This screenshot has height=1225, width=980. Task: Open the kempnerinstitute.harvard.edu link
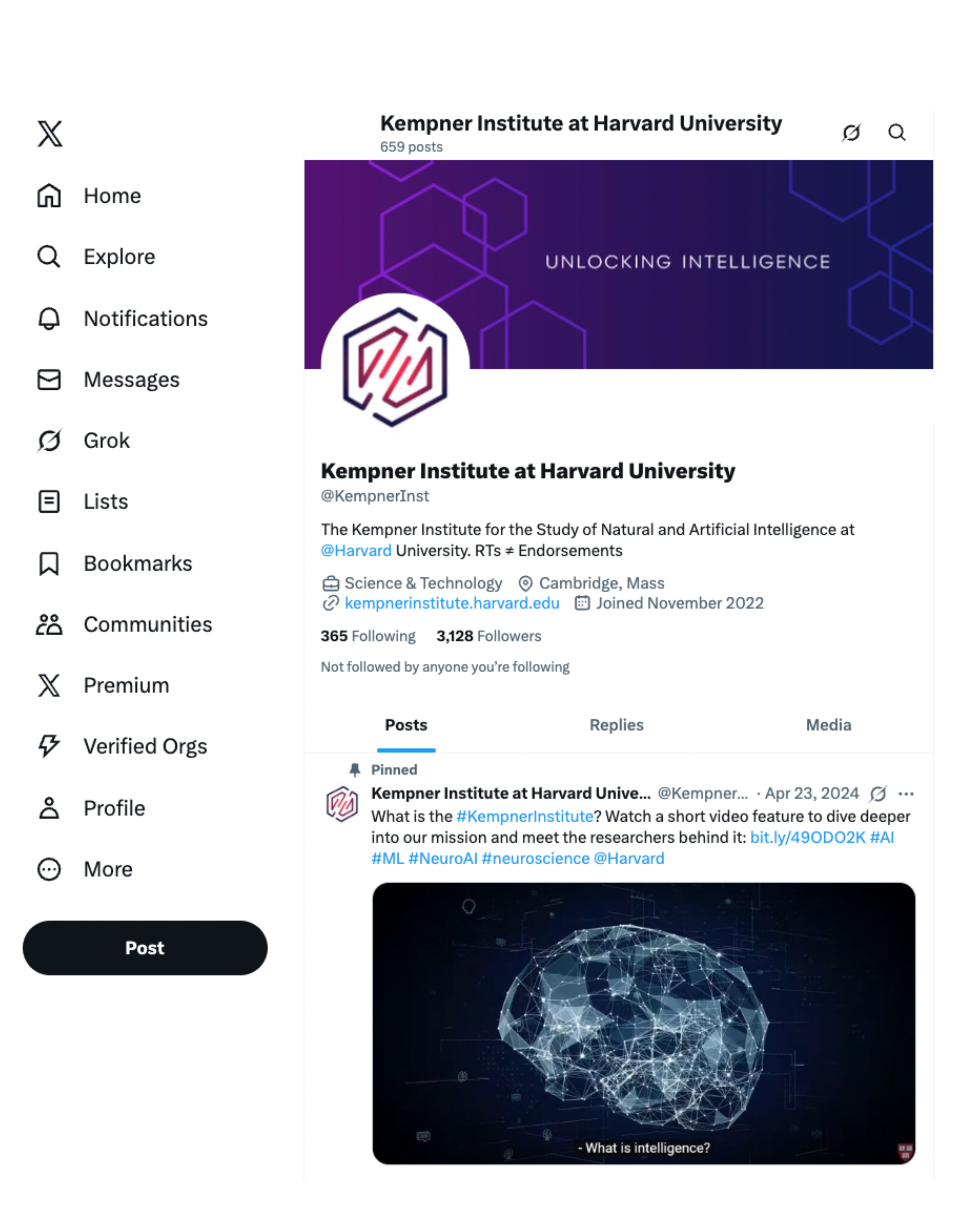click(452, 603)
